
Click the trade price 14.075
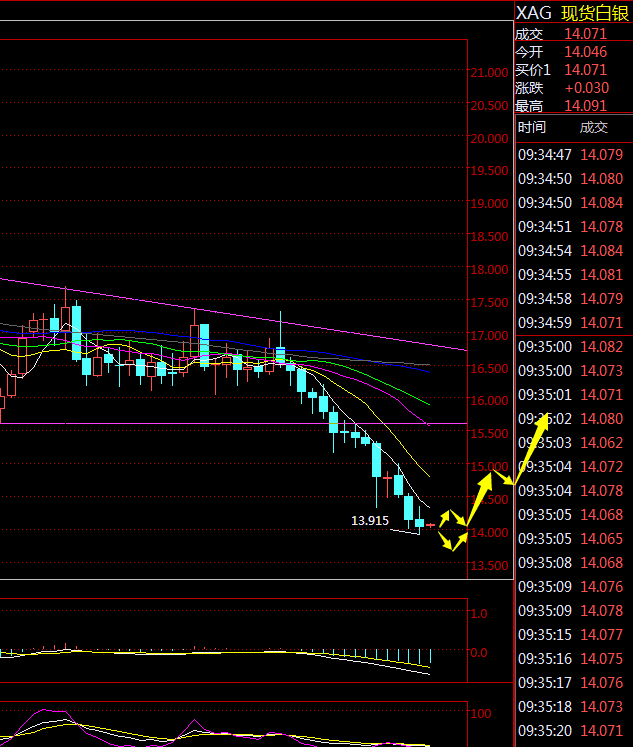(x=602, y=659)
